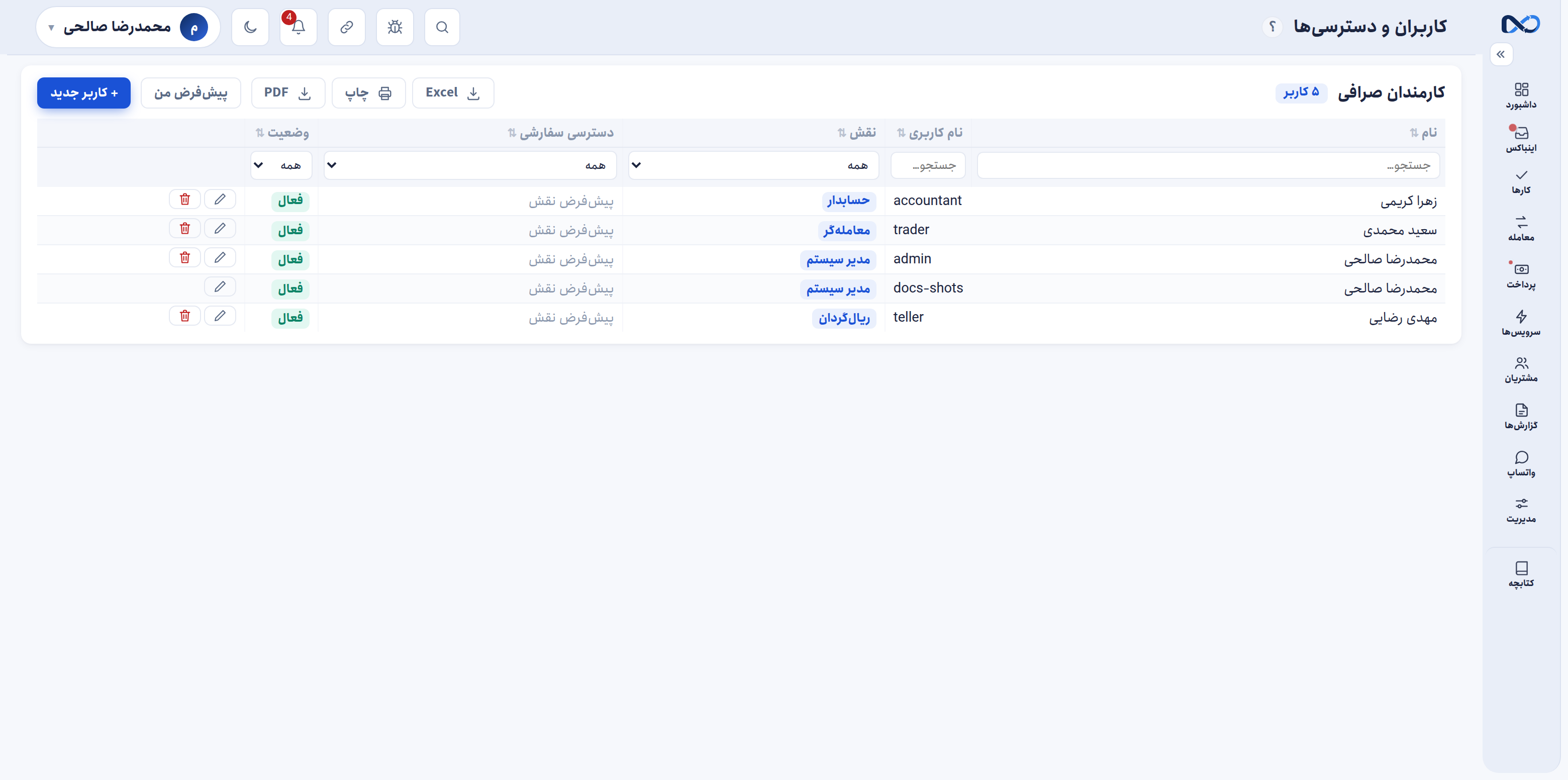This screenshot has height=780, width=1568.
Task: Delete the admin user row
Action: 185,257
